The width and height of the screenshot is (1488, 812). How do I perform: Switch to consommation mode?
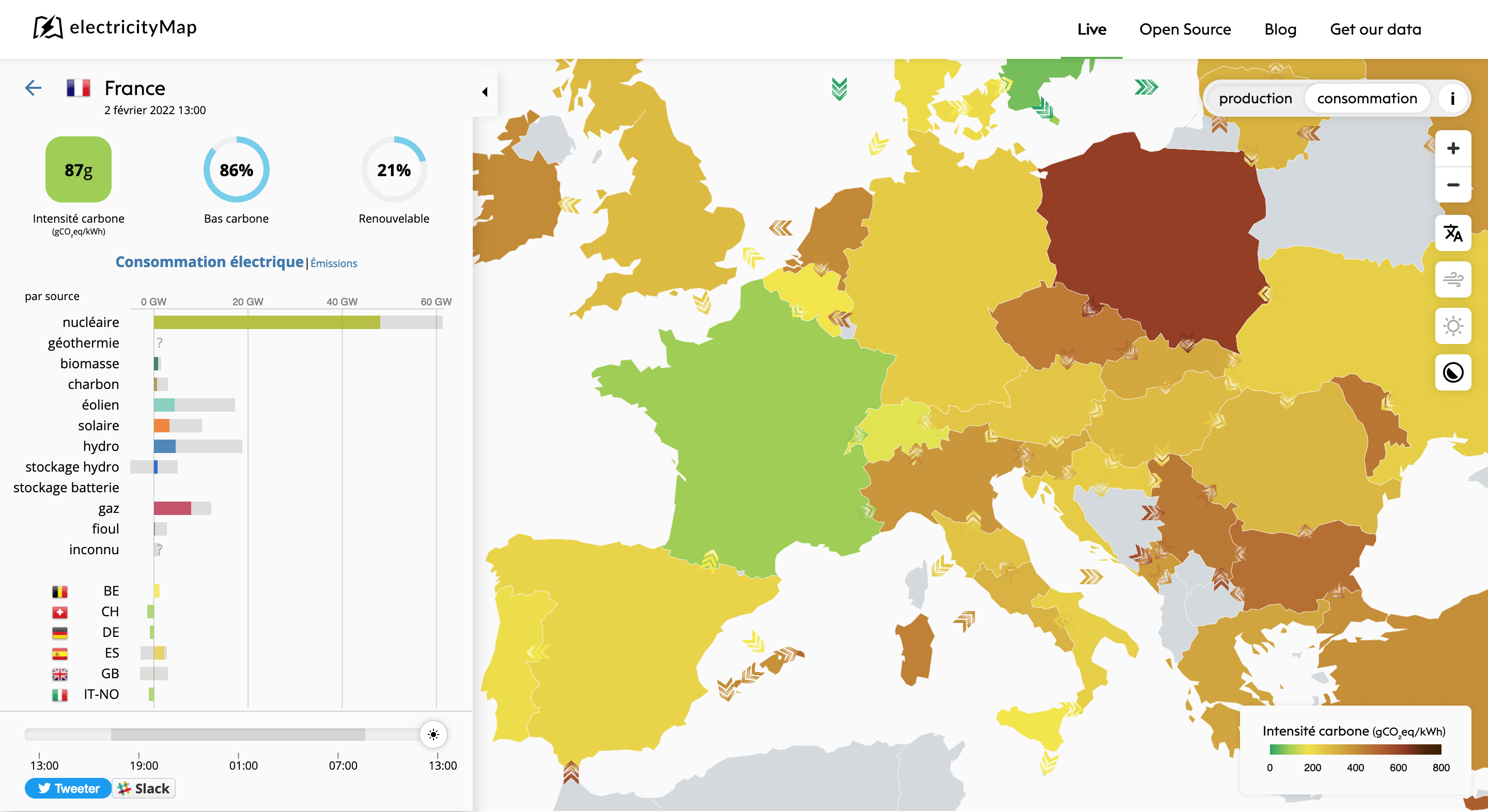point(1367,98)
